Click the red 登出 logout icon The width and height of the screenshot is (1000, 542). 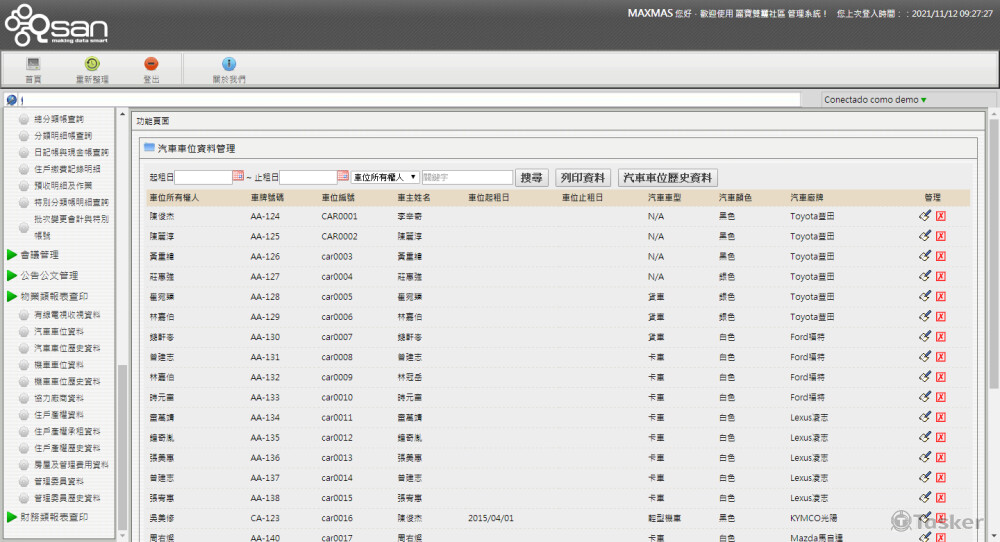(151, 64)
